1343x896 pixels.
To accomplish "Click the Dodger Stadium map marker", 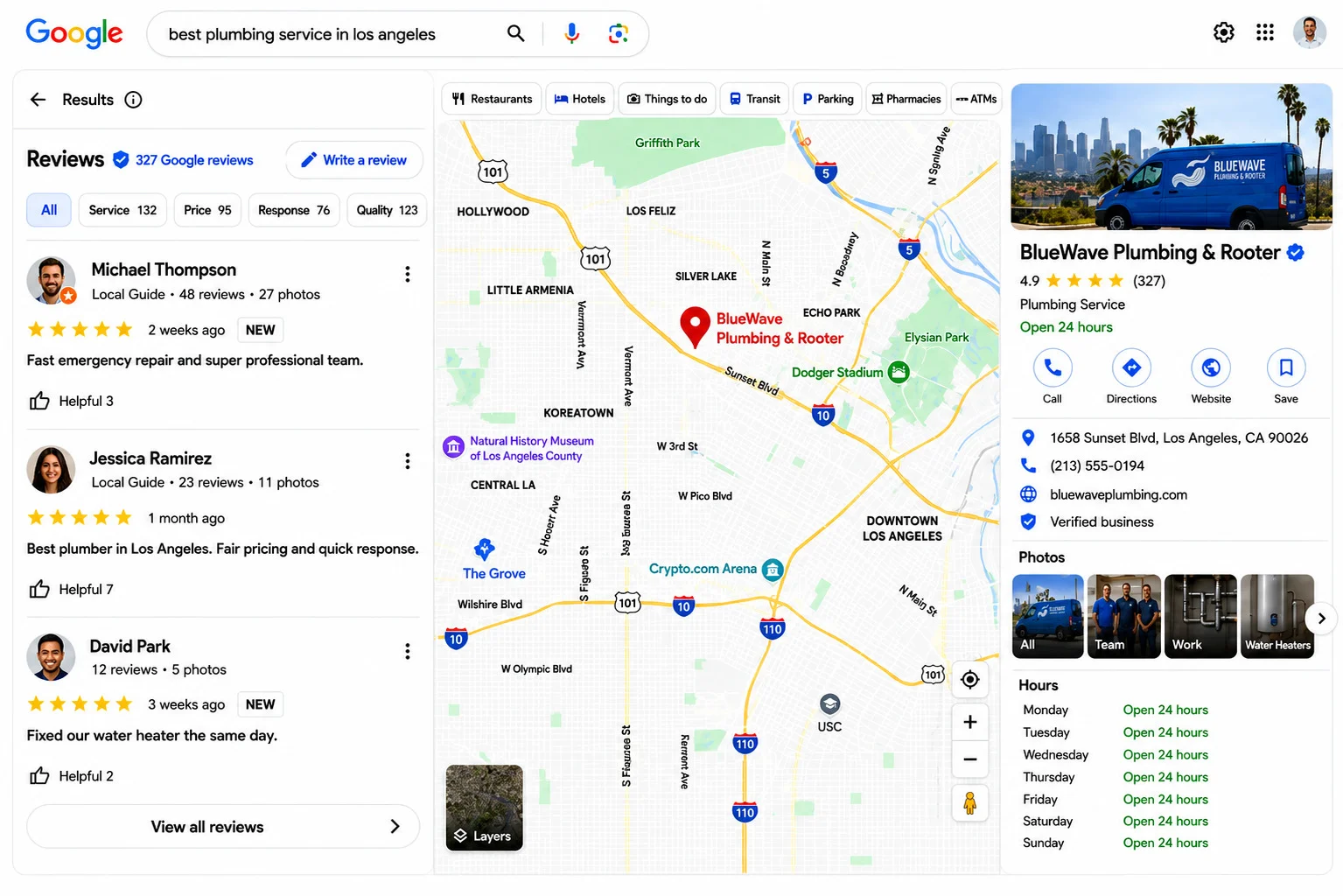I will [x=899, y=372].
